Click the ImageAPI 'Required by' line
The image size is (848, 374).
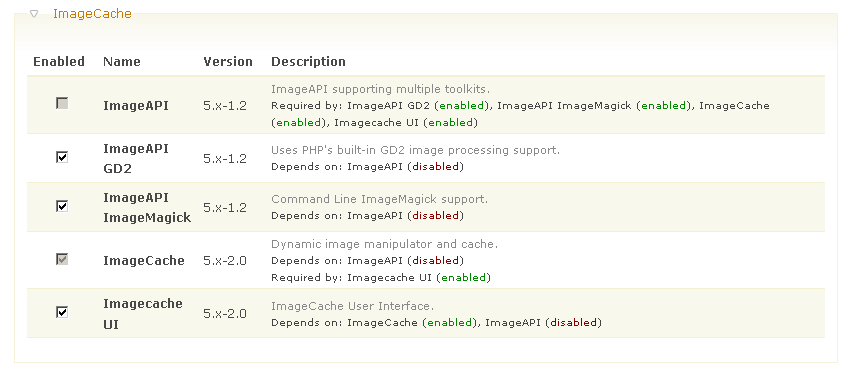click(x=520, y=114)
